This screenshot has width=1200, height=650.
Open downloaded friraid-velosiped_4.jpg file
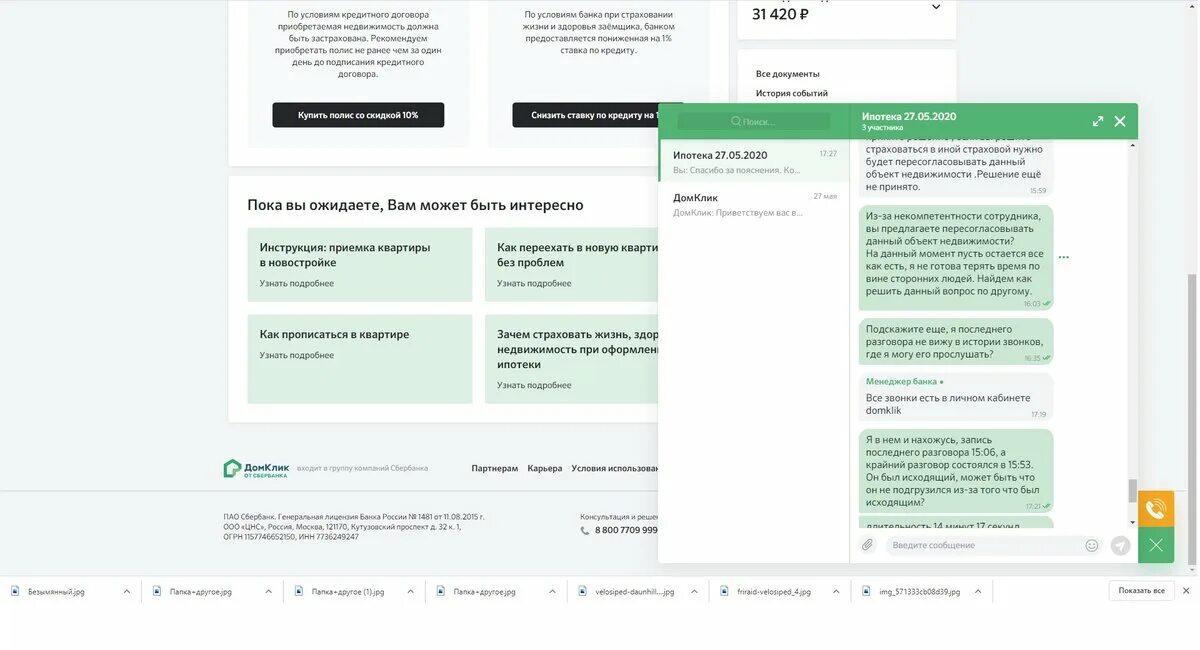pyautogui.click(x=774, y=591)
